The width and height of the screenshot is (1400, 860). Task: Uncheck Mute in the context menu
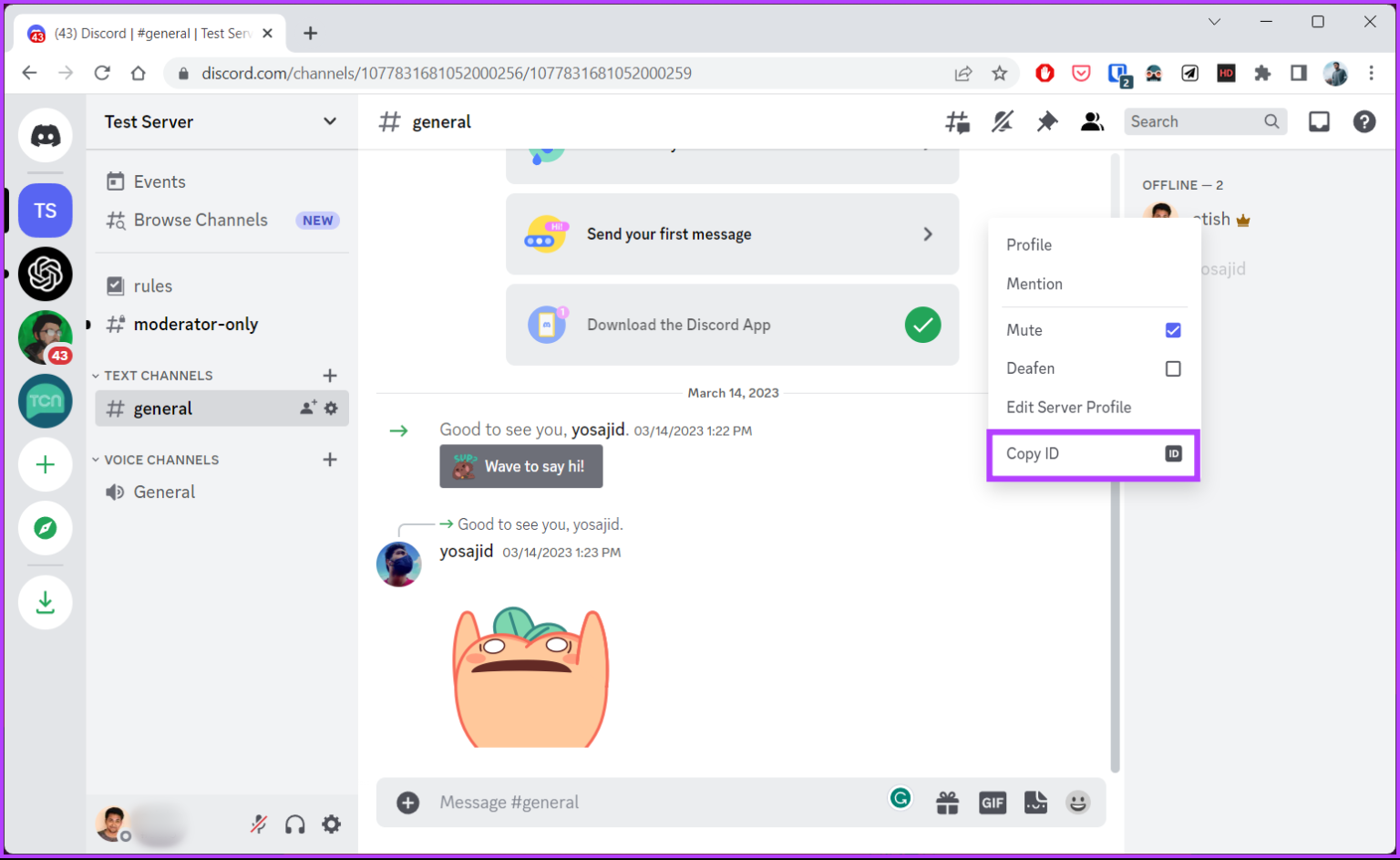pos(1173,329)
